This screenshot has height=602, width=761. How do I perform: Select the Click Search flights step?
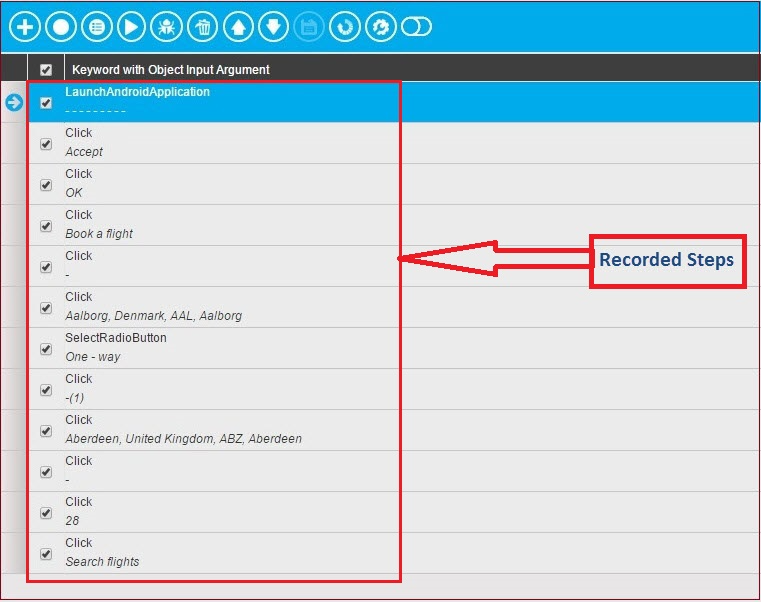click(x=214, y=552)
